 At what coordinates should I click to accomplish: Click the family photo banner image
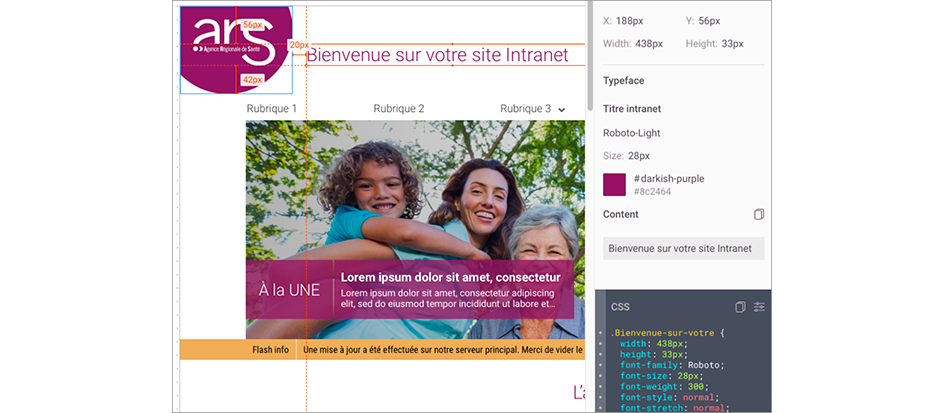(x=414, y=190)
